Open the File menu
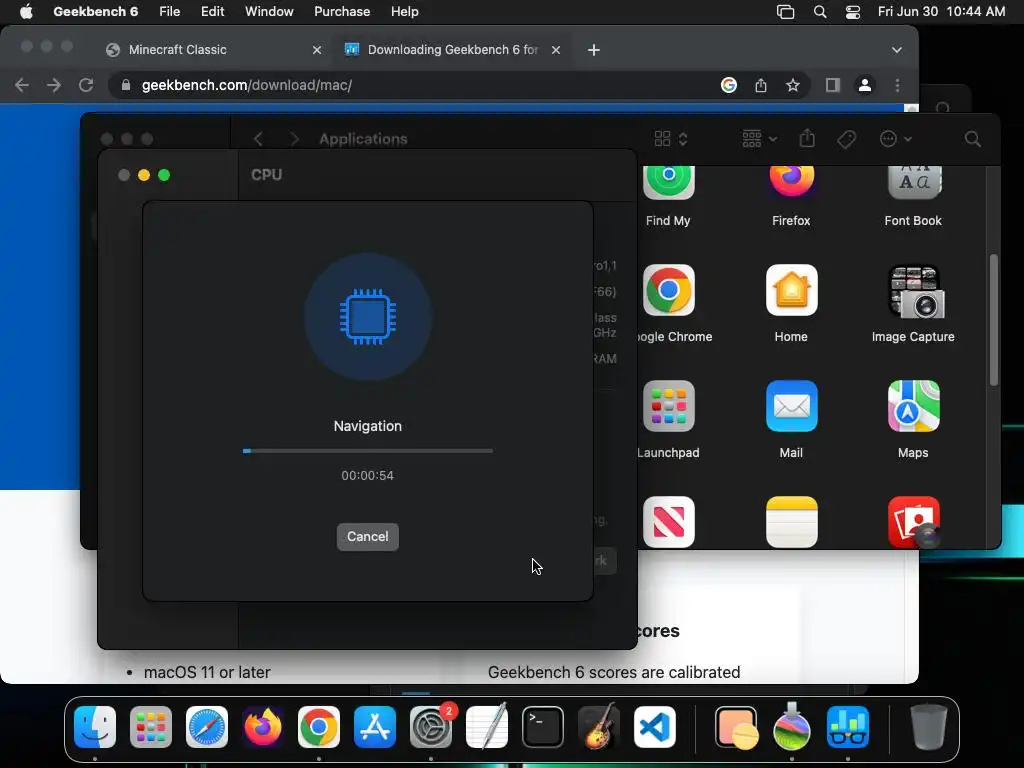 click(x=169, y=12)
